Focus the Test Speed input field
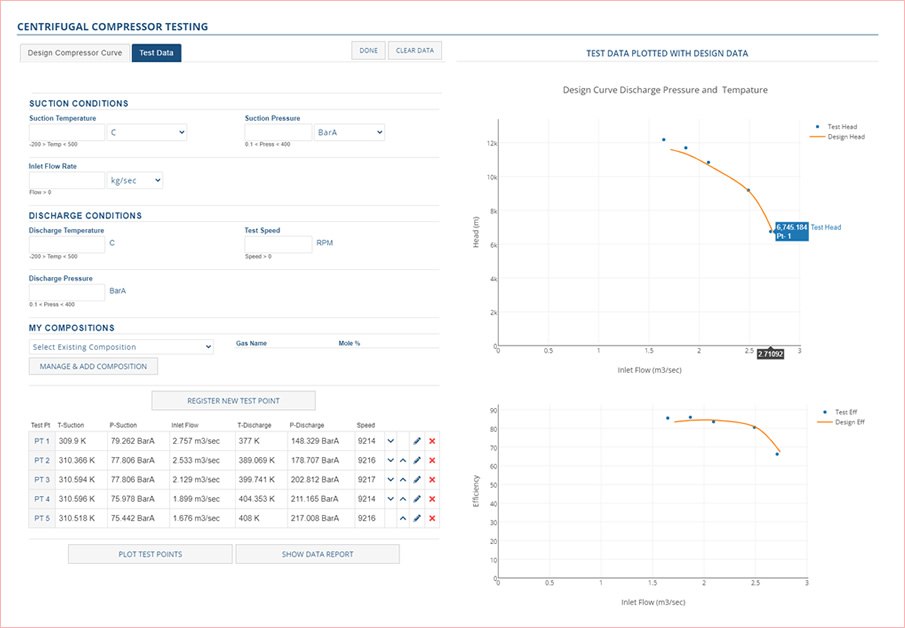The image size is (905, 628). (x=278, y=244)
